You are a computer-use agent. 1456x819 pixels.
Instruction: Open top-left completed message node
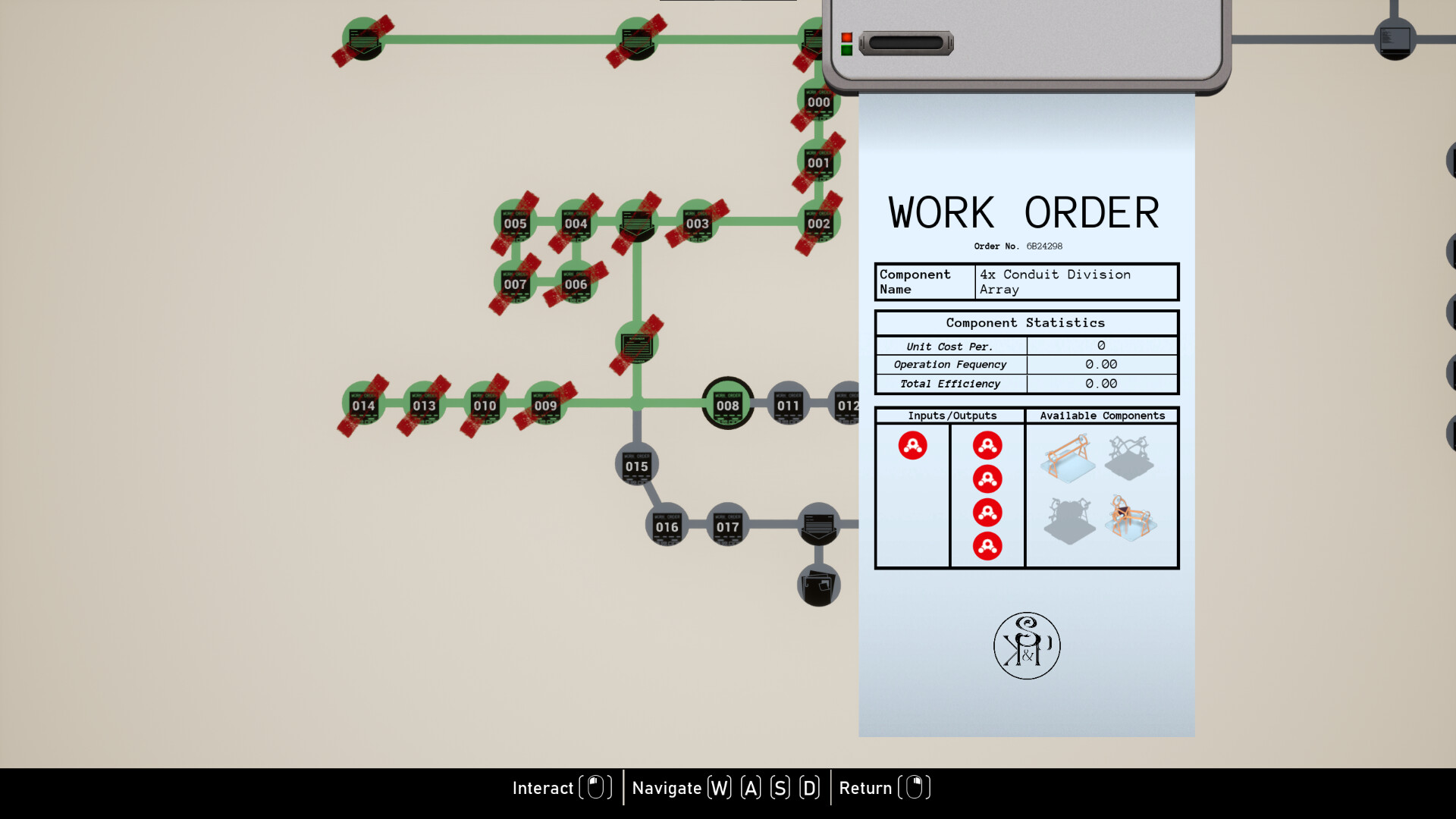point(363,39)
